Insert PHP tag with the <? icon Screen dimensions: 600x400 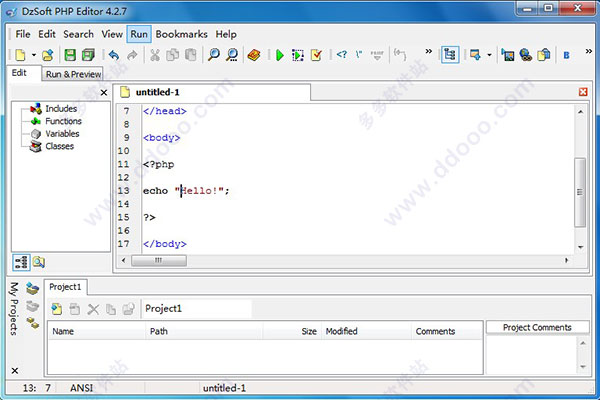pos(342,54)
